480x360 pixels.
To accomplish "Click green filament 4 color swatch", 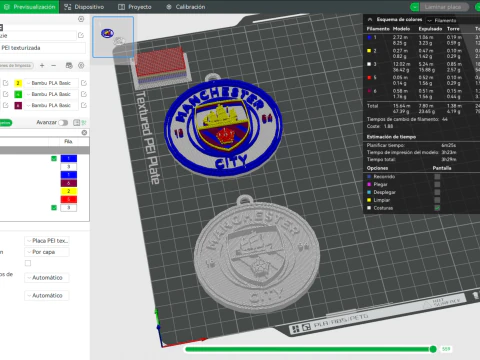I will (x=18, y=94).
